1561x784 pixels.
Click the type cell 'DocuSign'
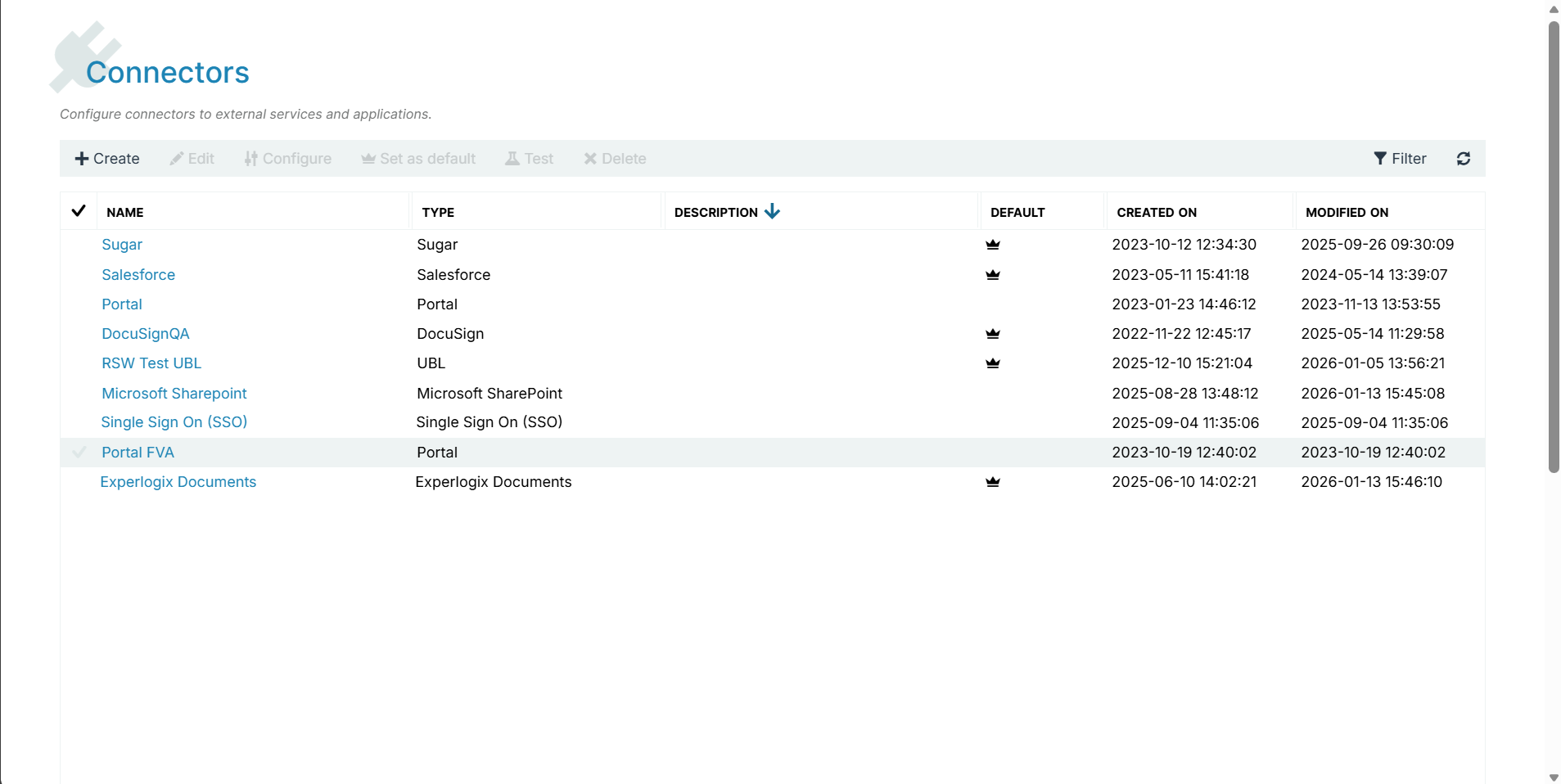pos(450,334)
